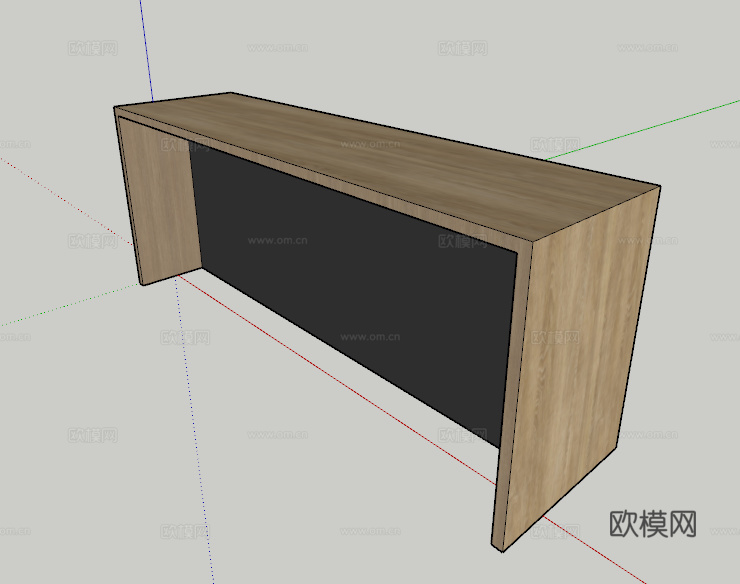This screenshot has height=584, width=740.
Task: Select the left wooden leg panel
Action: (160, 201)
